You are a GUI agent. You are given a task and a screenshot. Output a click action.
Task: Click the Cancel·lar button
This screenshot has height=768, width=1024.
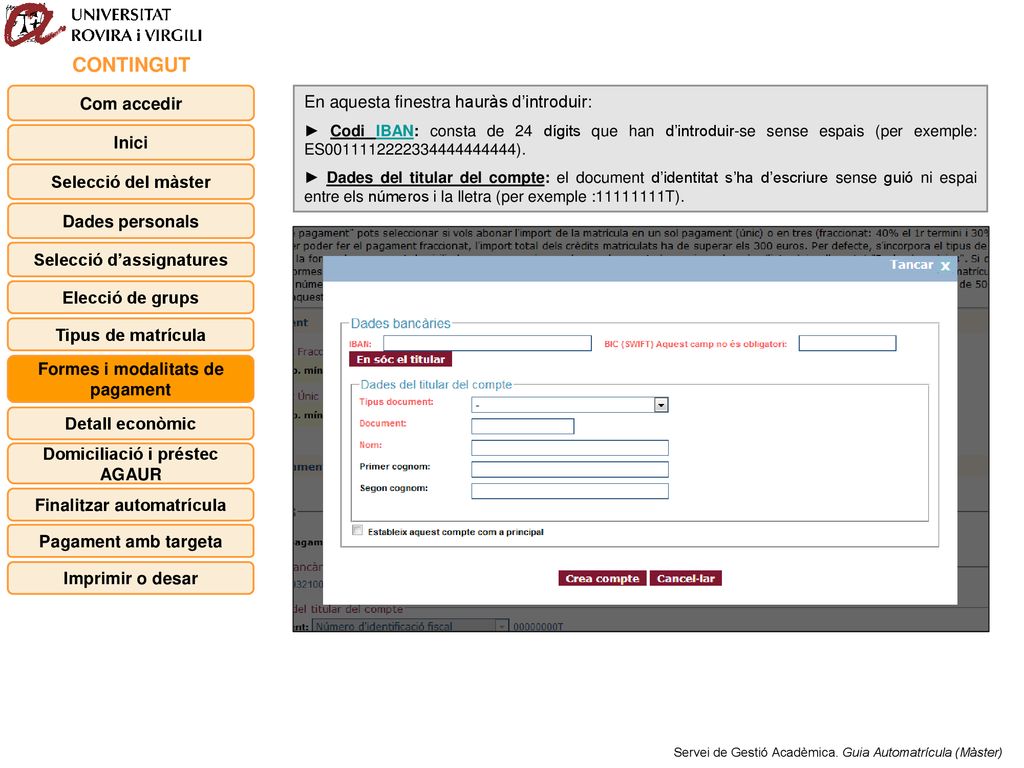(x=686, y=579)
